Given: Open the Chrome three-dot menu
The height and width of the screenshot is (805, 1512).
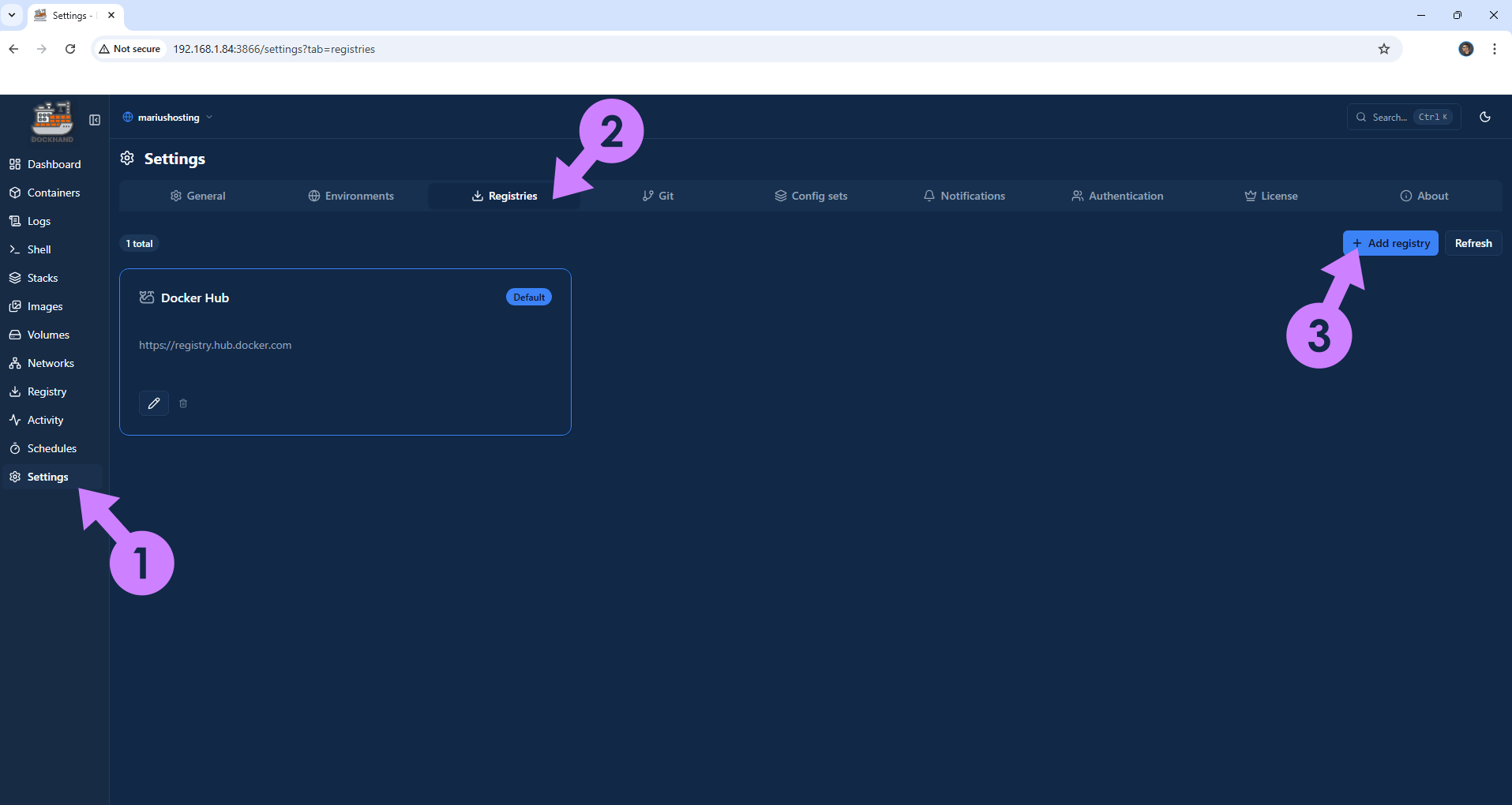Looking at the screenshot, I should [1495, 49].
